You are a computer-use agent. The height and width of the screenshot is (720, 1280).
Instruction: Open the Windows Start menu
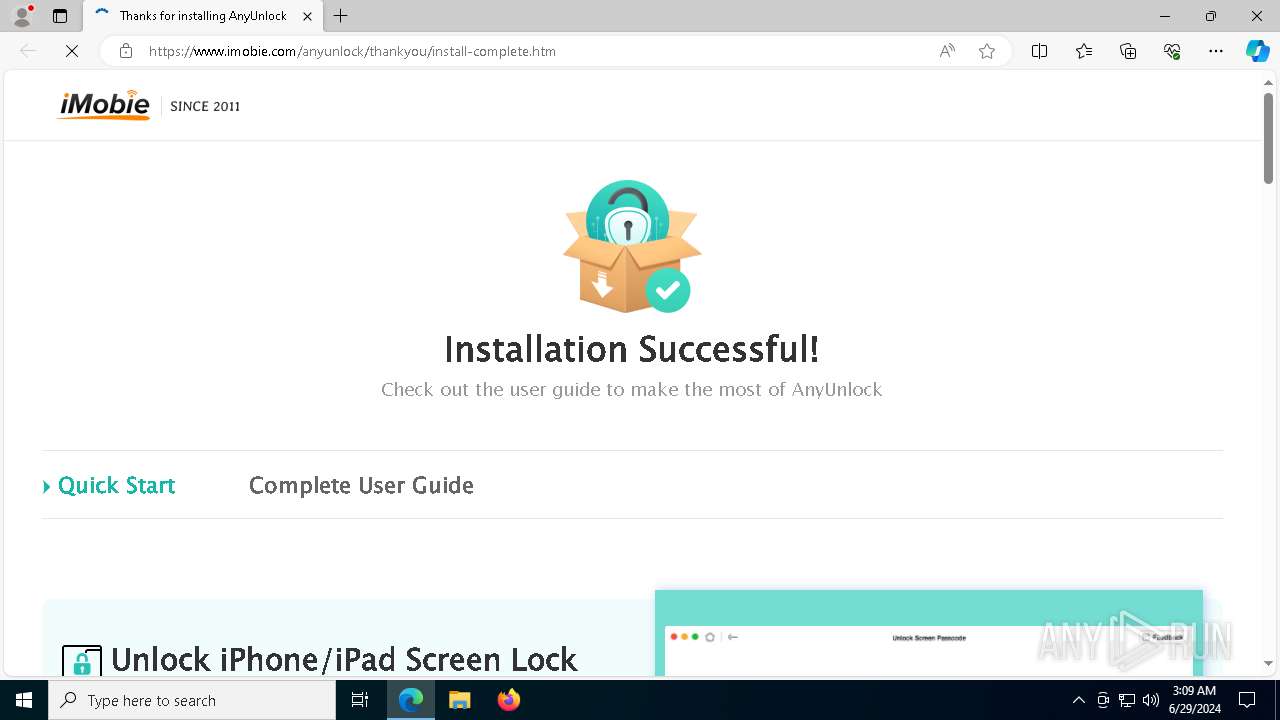pos(24,700)
